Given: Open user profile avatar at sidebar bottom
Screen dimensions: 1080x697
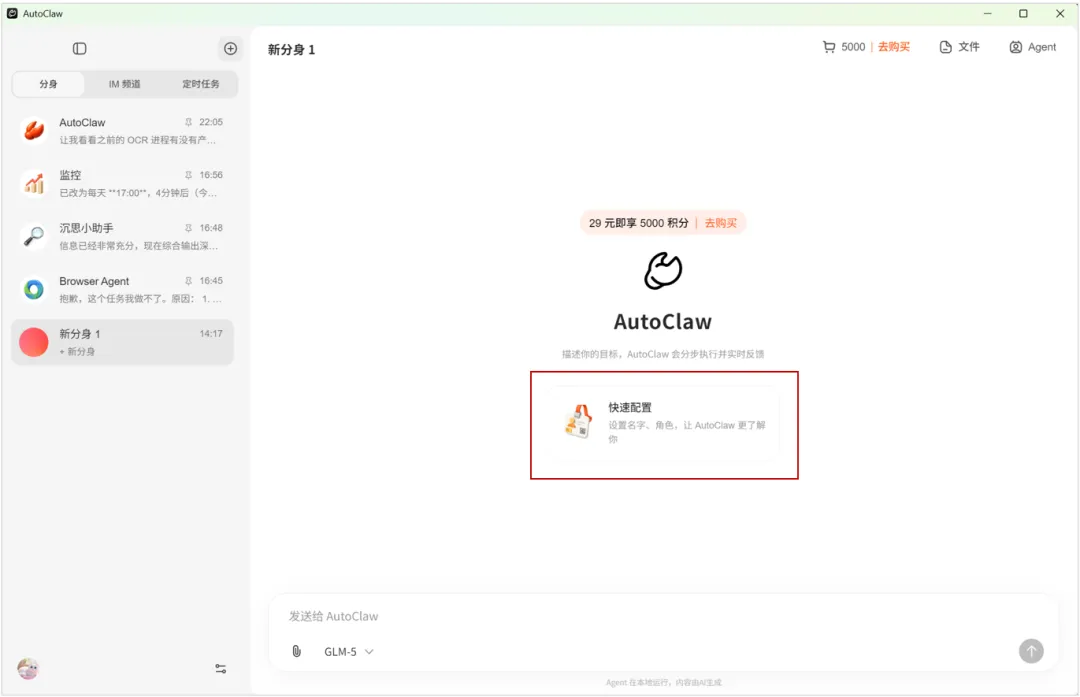Looking at the screenshot, I should [x=28, y=669].
